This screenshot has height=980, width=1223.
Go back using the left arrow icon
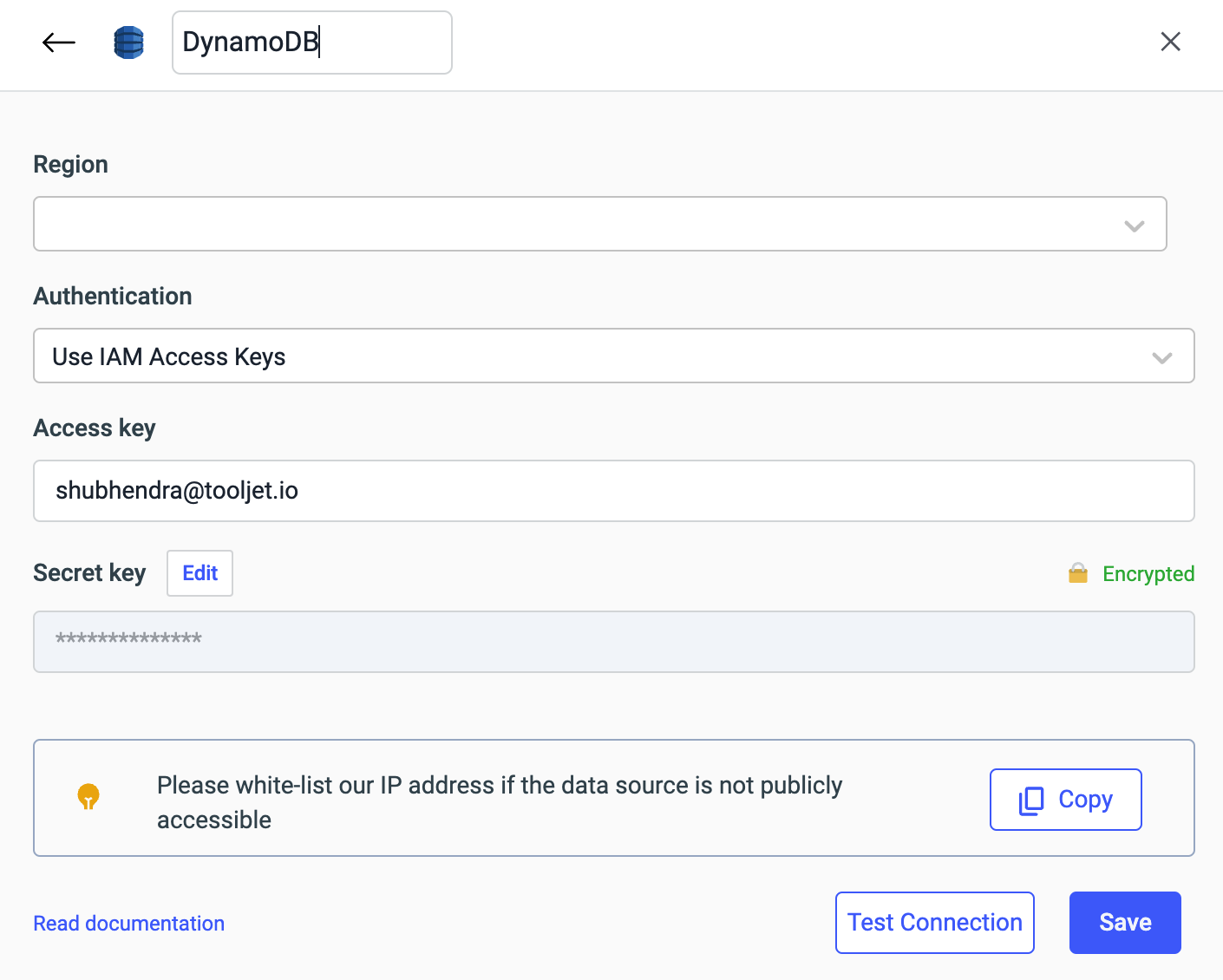coord(59,42)
